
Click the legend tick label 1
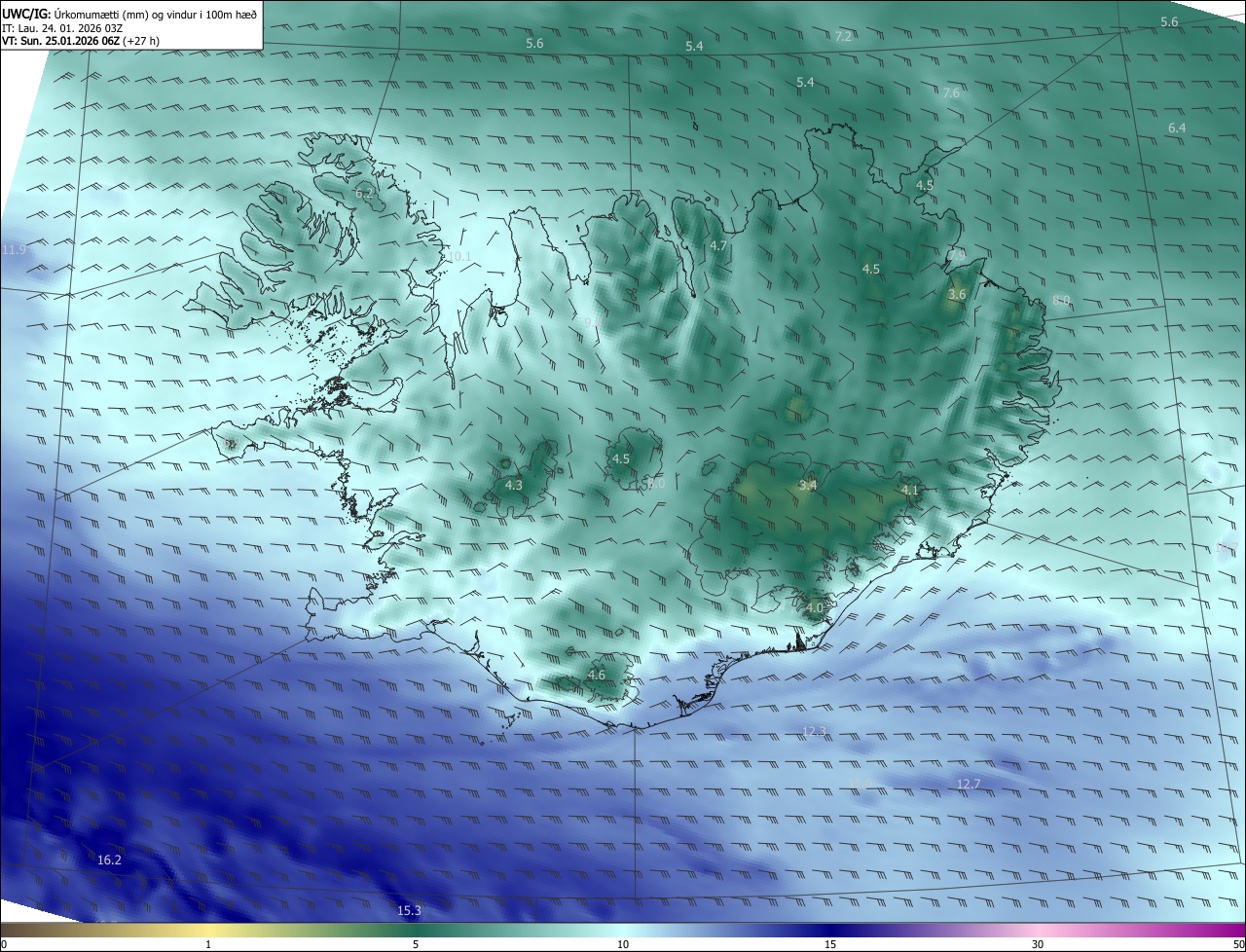pyautogui.click(x=208, y=944)
